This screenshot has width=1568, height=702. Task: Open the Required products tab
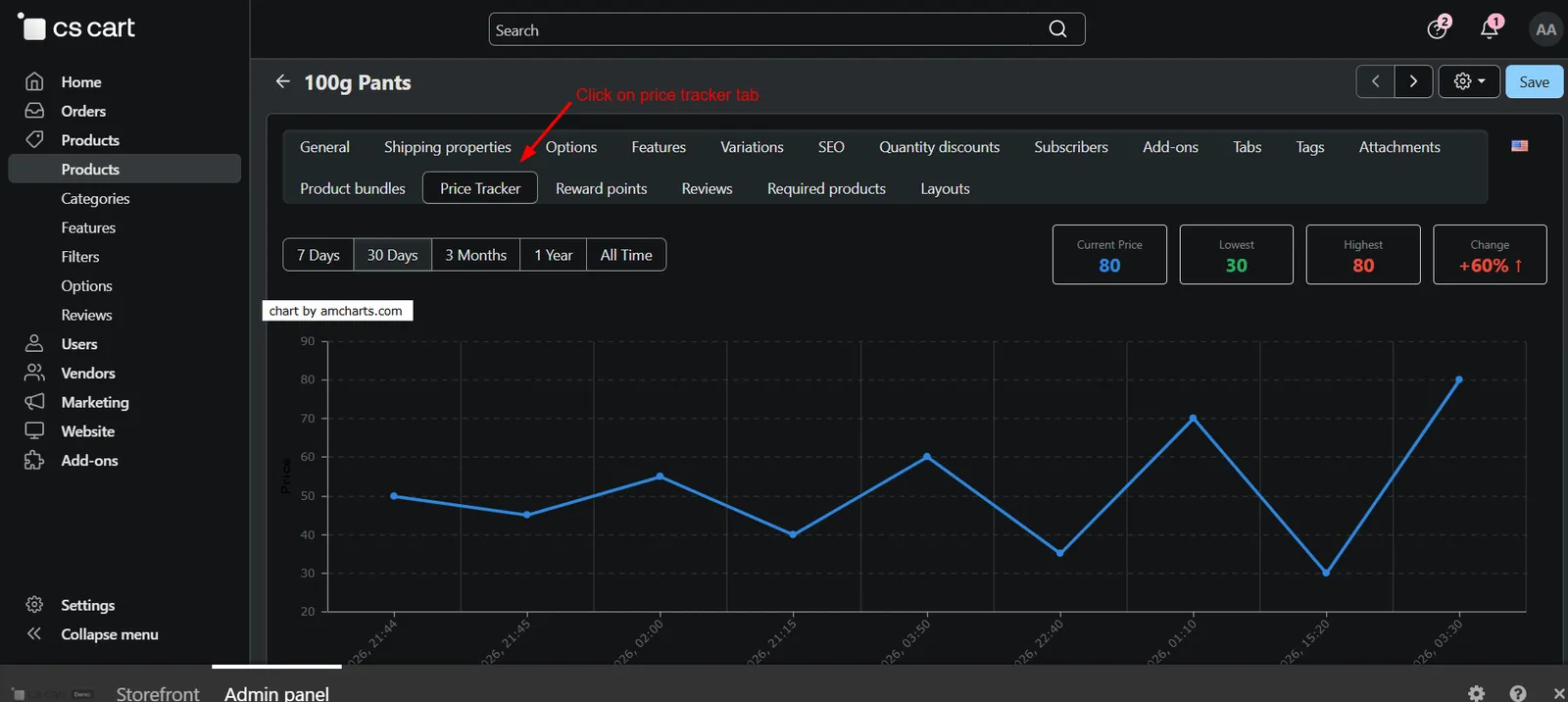[826, 188]
